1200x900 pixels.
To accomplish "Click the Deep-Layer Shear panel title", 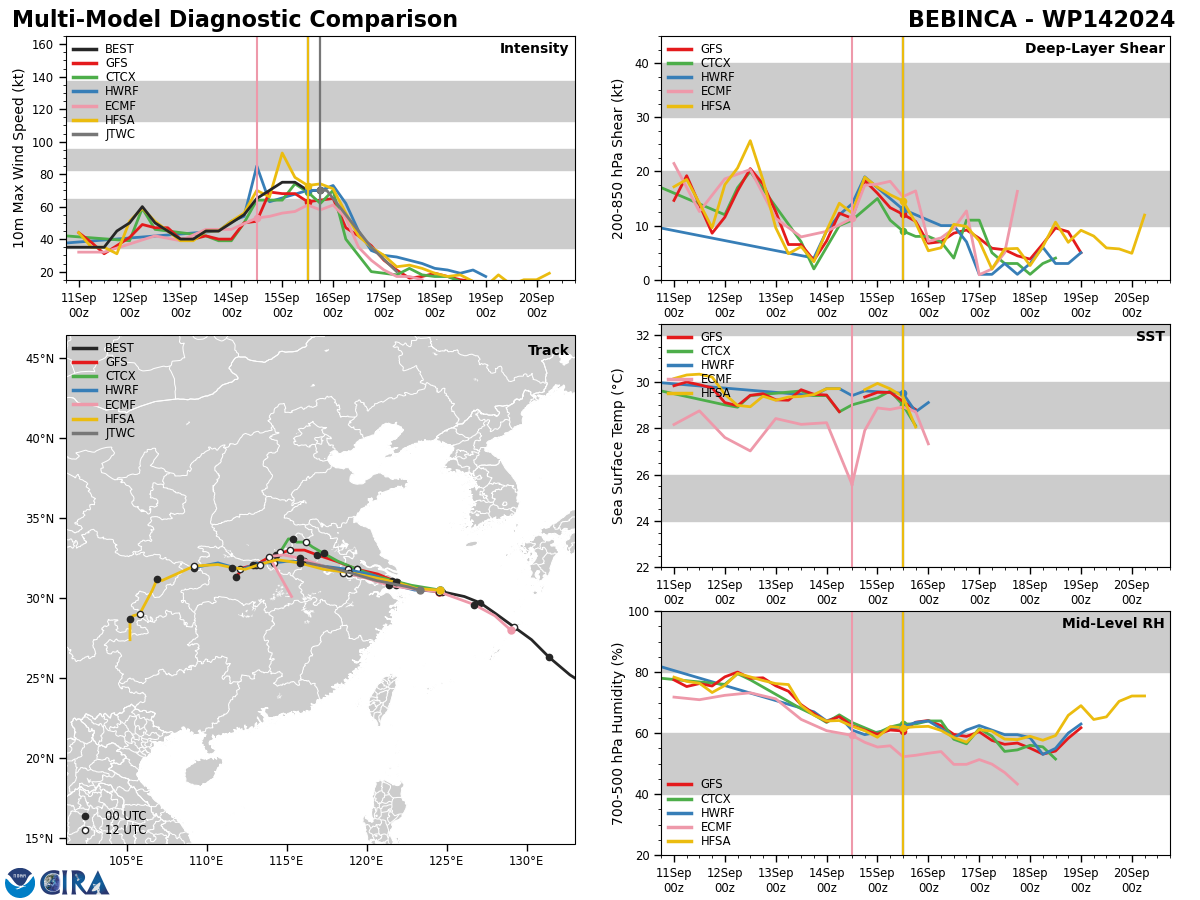I will [x=1094, y=49].
